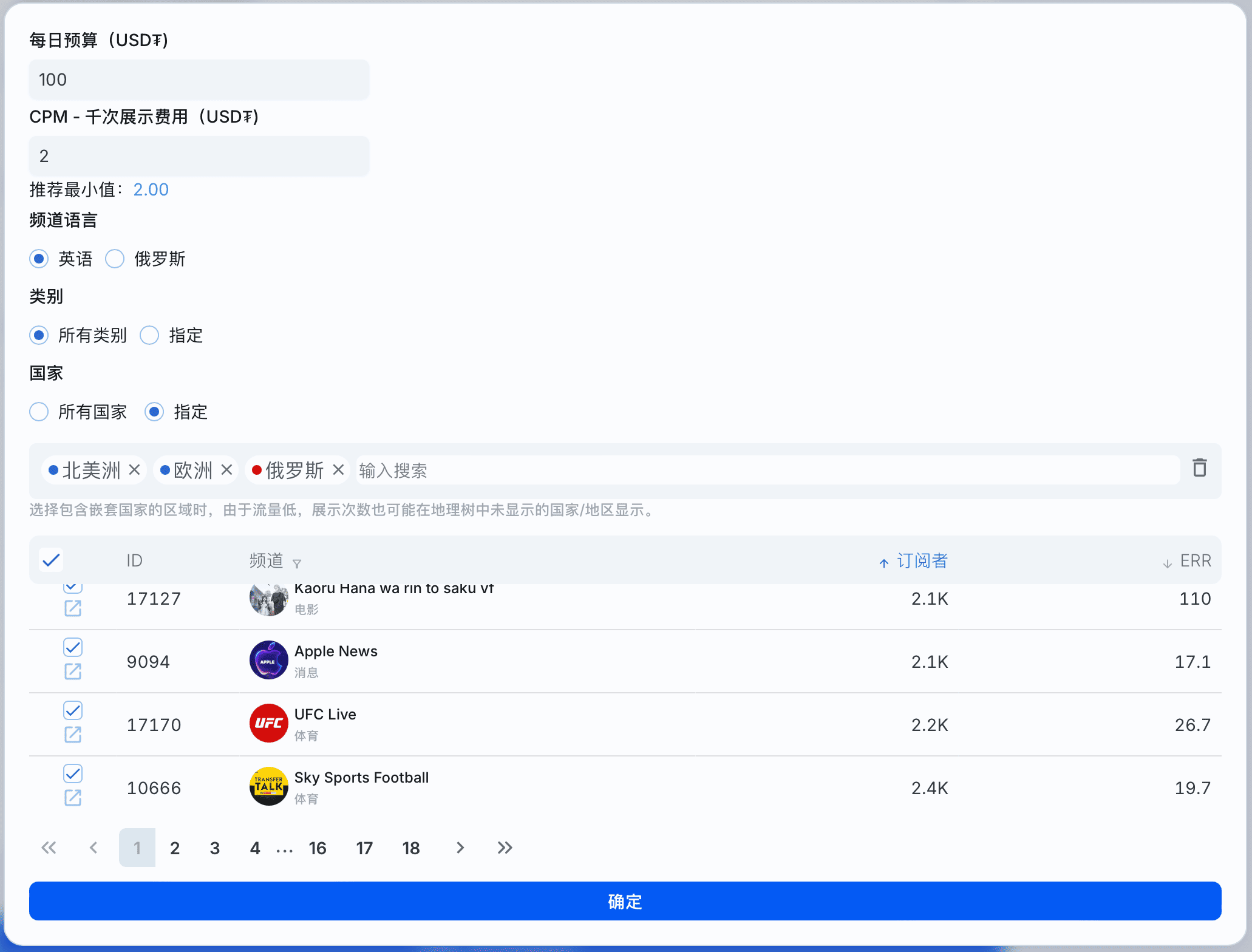The image size is (1252, 952).
Task: Remove the 北美洲 tag with its X icon
Action: [135, 469]
